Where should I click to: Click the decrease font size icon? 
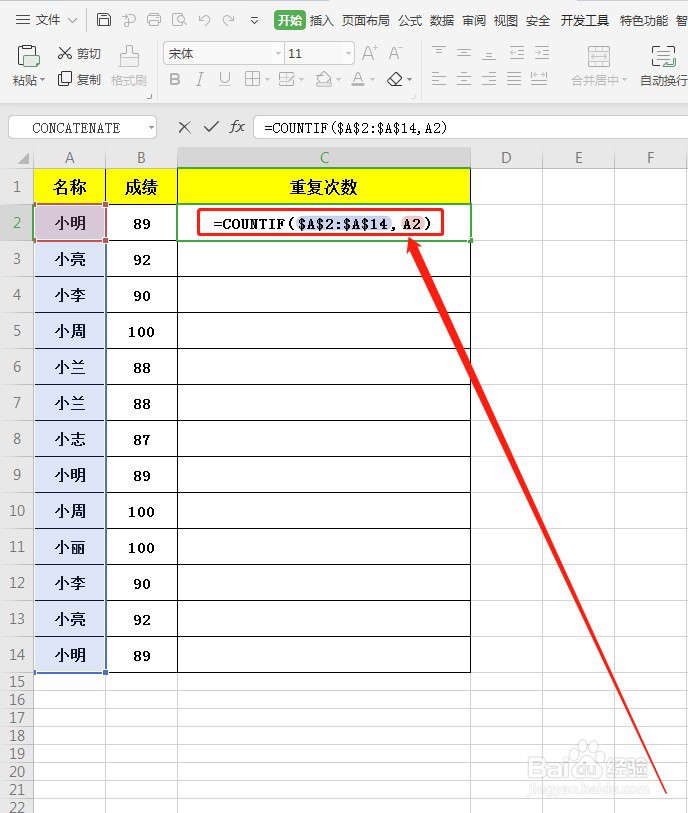point(395,53)
